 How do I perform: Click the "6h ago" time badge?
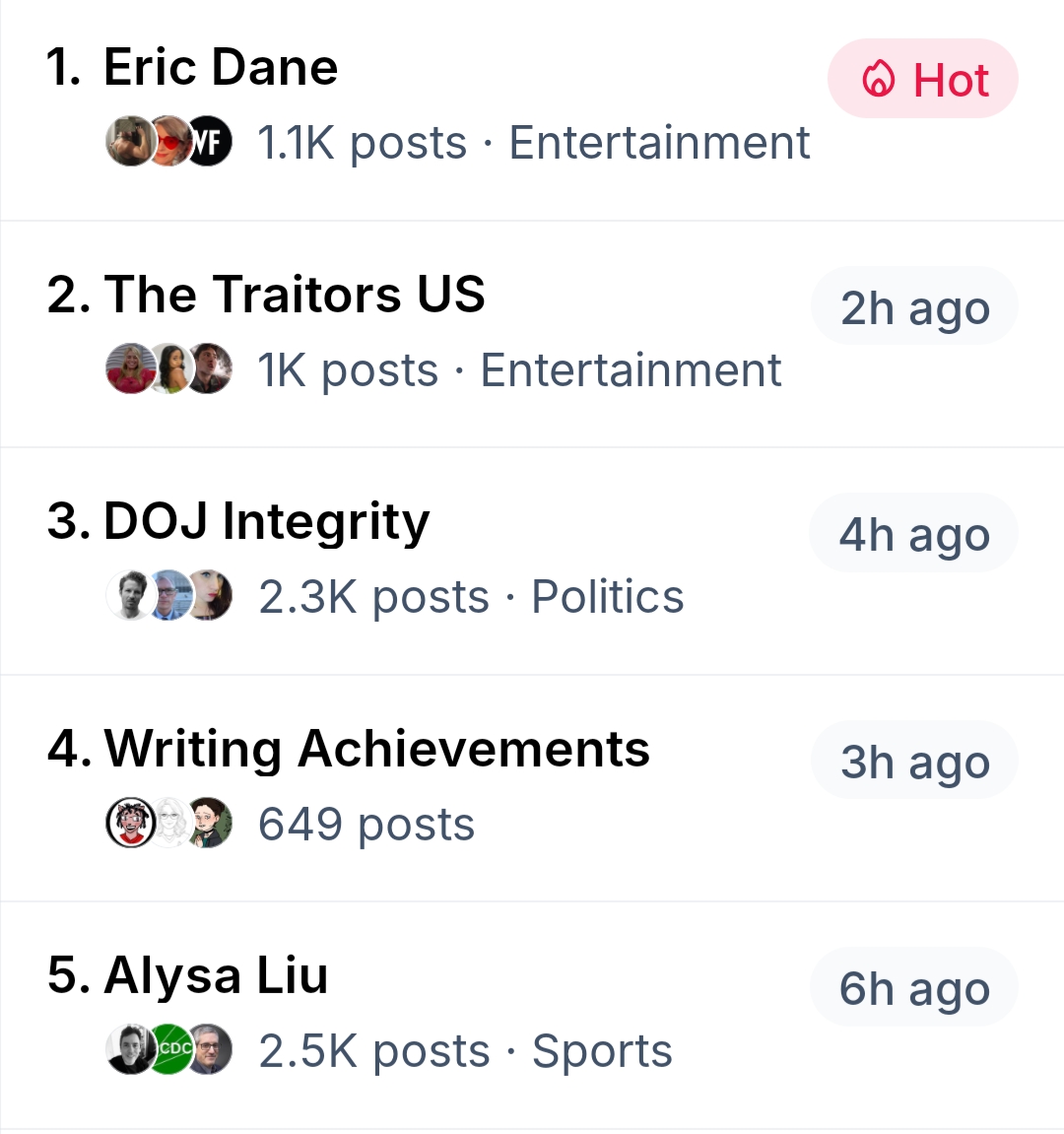[x=914, y=988]
